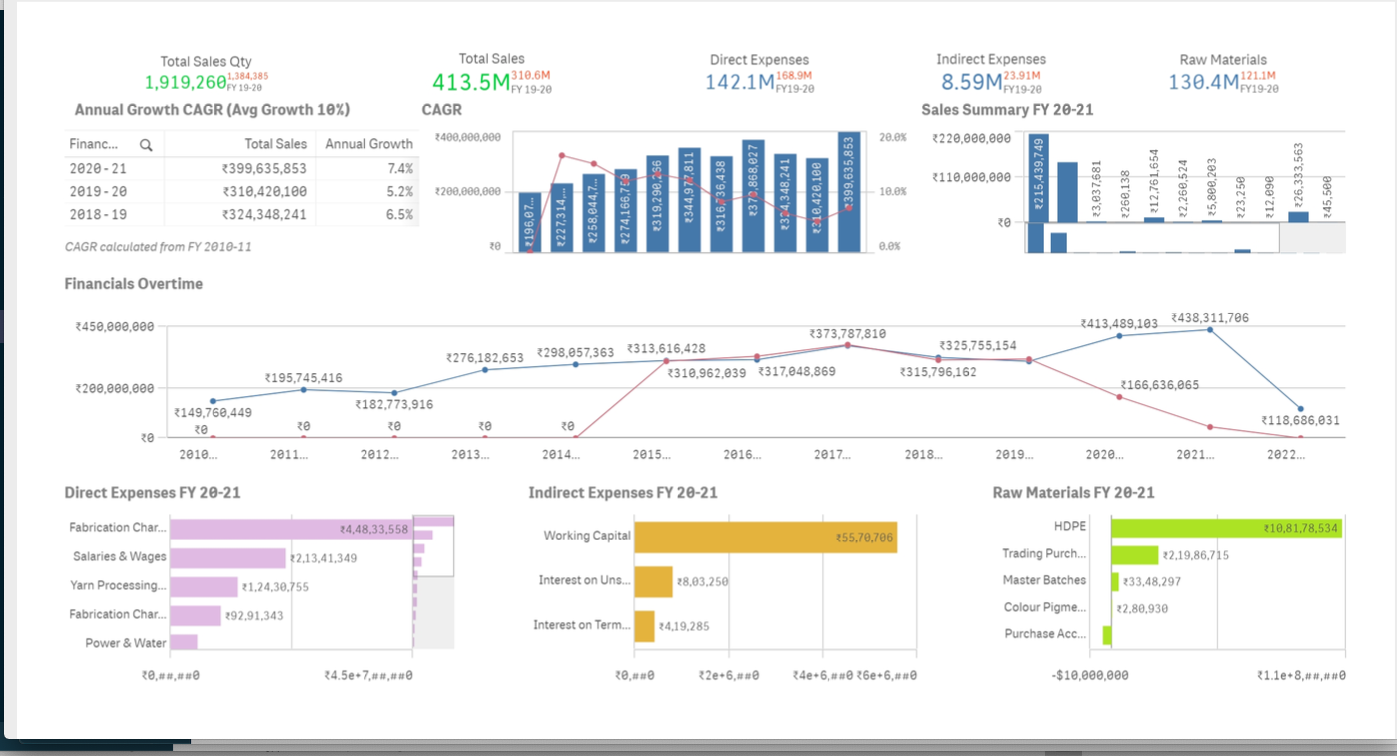Click the ₹324,348,241 cell in the growth table
The height and width of the screenshot is (756, 1397).
coord(264,214)
